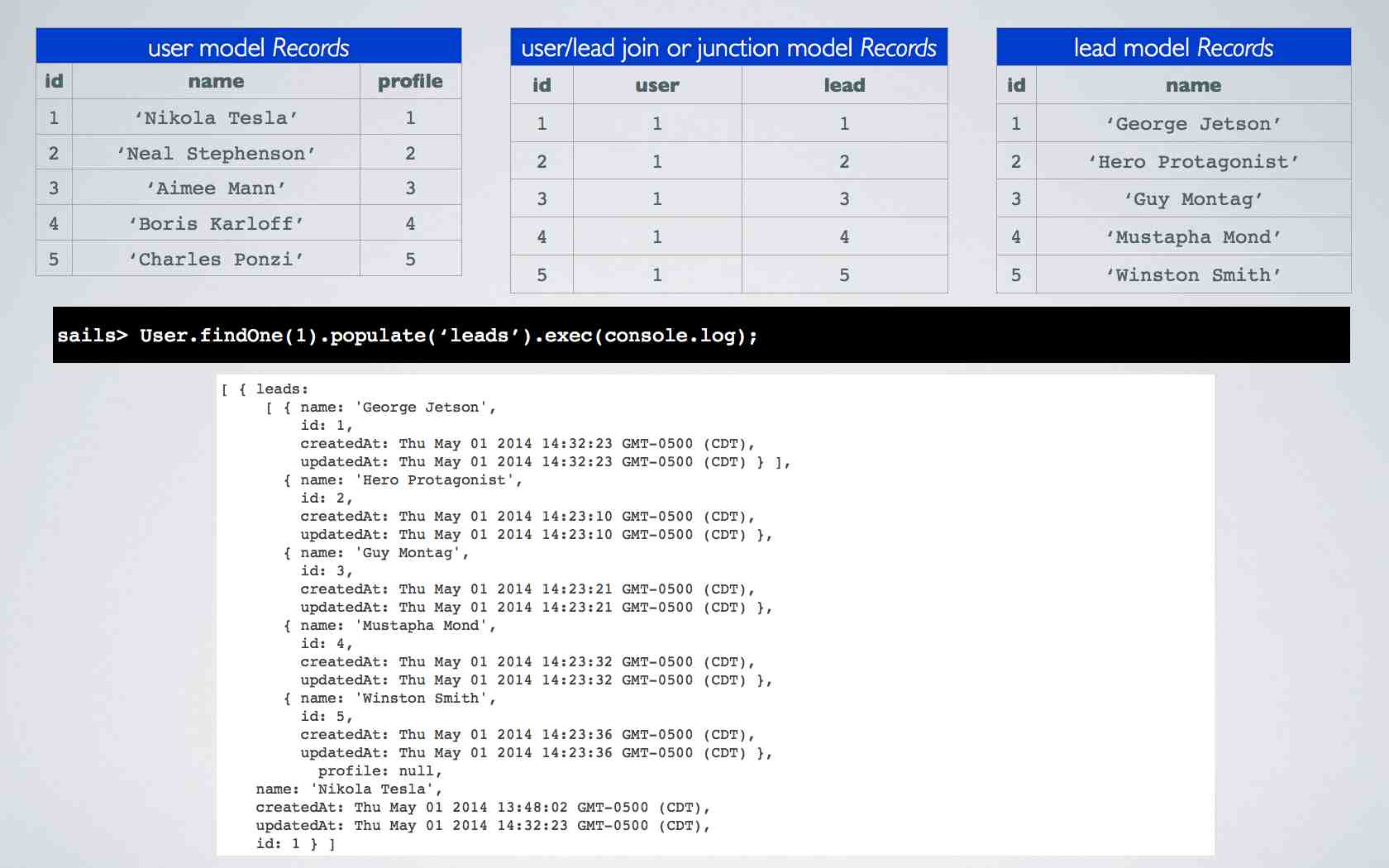Select the 'Hero Protagonist' cell in lead table
Image resolution: width=1389 pixels, height=868 pixels.
(x=1193, y=161)
